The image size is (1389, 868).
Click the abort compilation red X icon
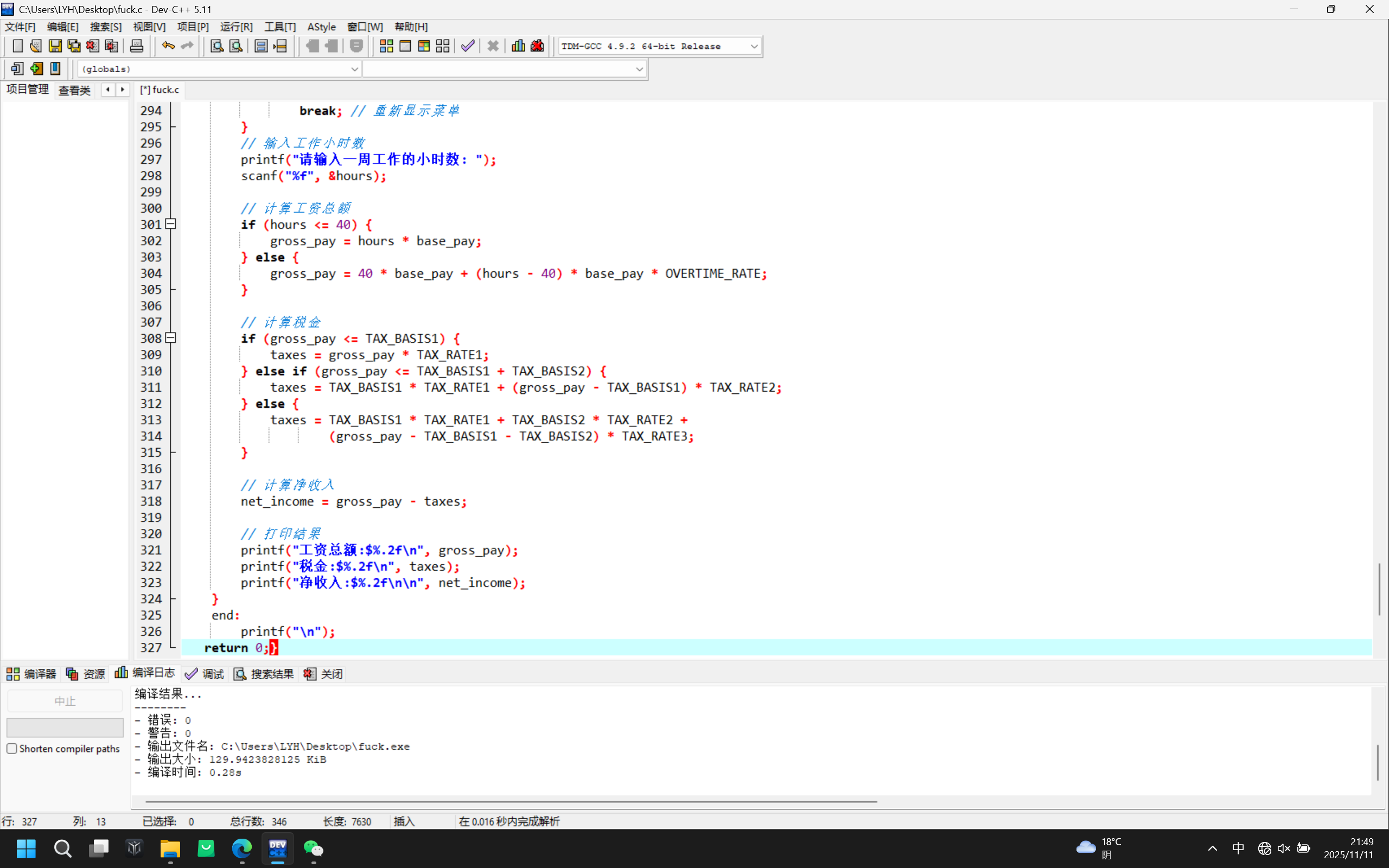tap(493, 46)
